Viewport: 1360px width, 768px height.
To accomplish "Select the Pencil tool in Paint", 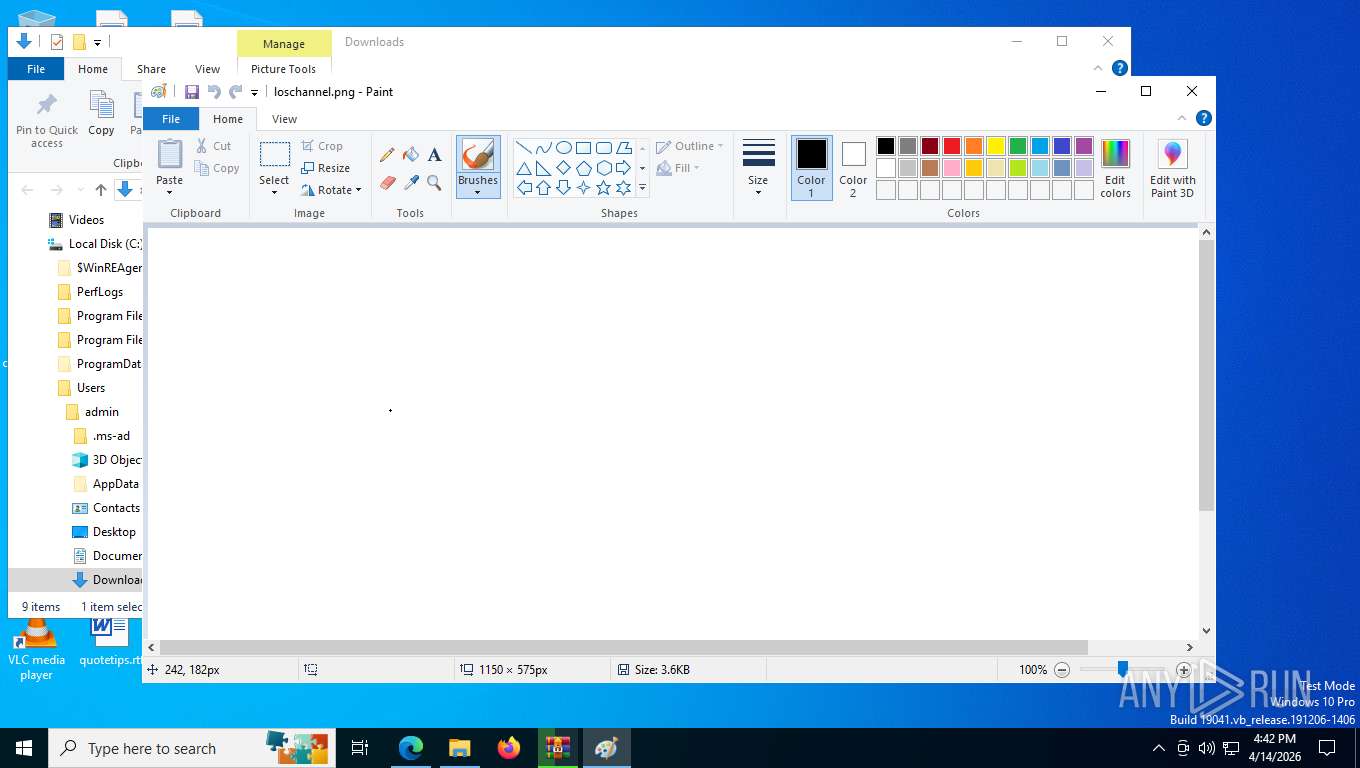I will coord(387,154).
